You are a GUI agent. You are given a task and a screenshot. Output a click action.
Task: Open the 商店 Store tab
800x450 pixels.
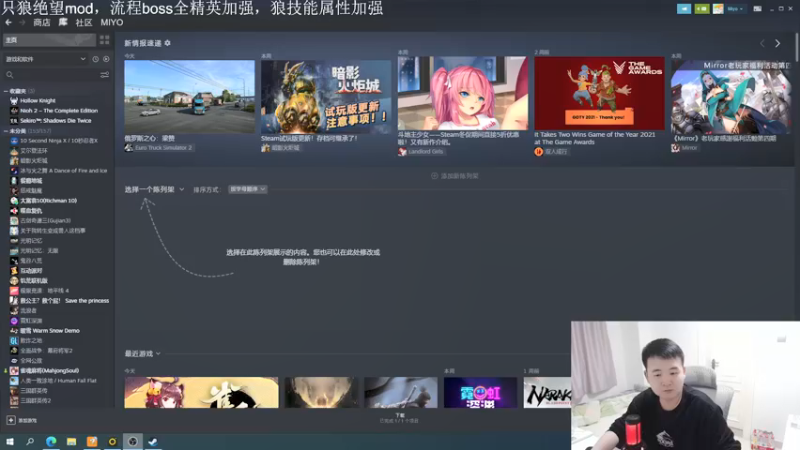pos(42,22)
